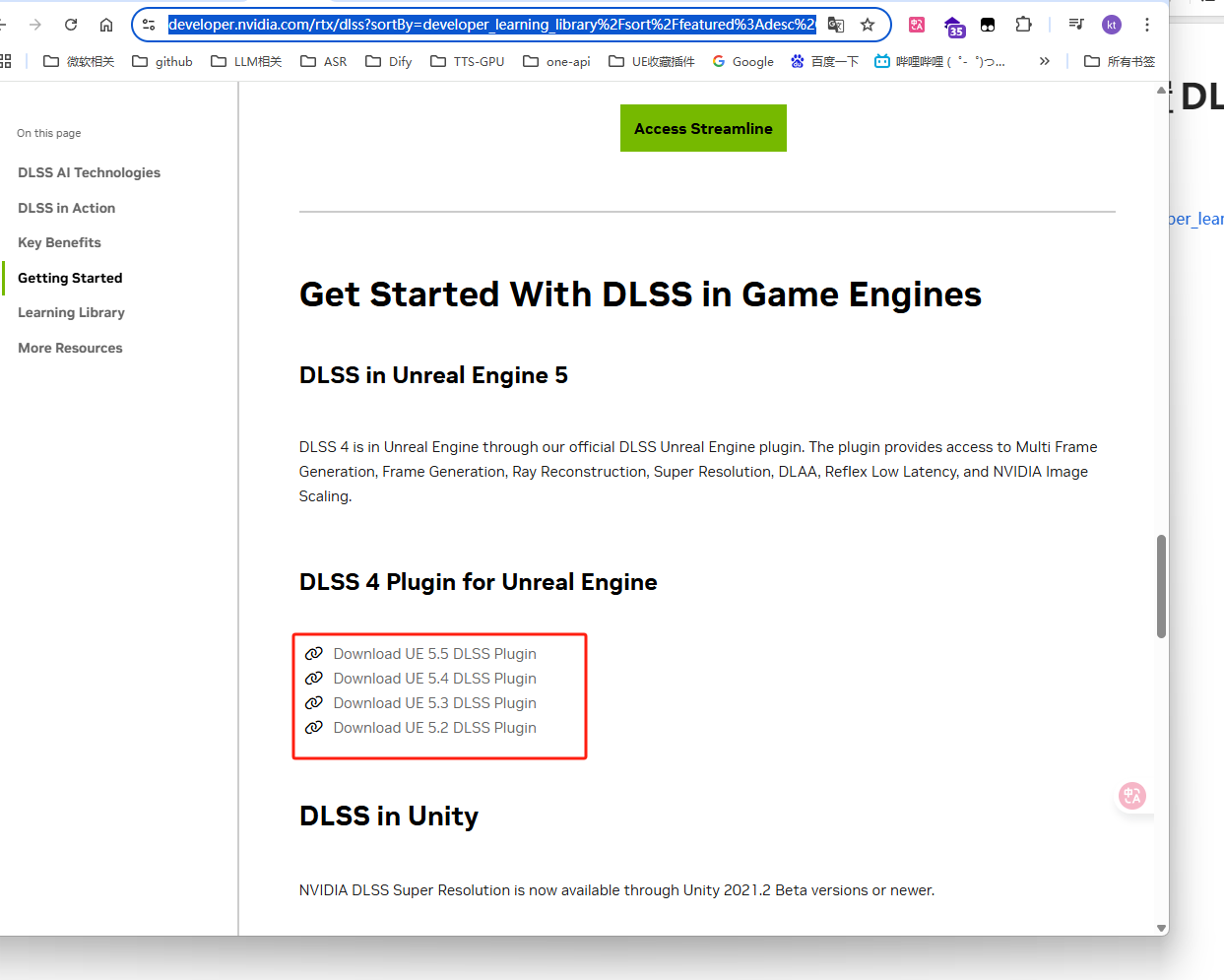Click the page vertical scrollbar thumb
The width and height of the screenshot is (1224, 980).
(1161, 586)
